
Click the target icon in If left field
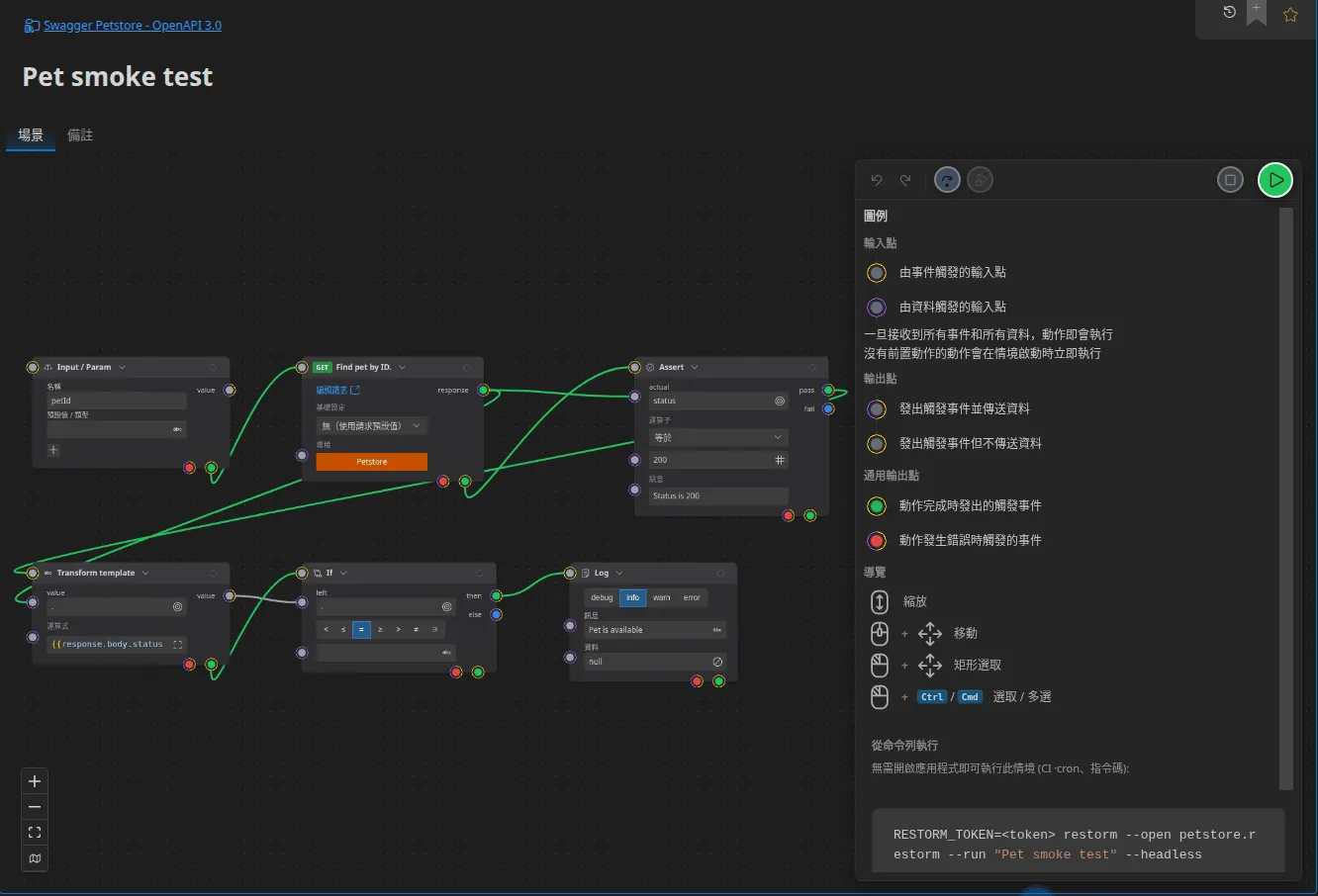tap(446, 606)
